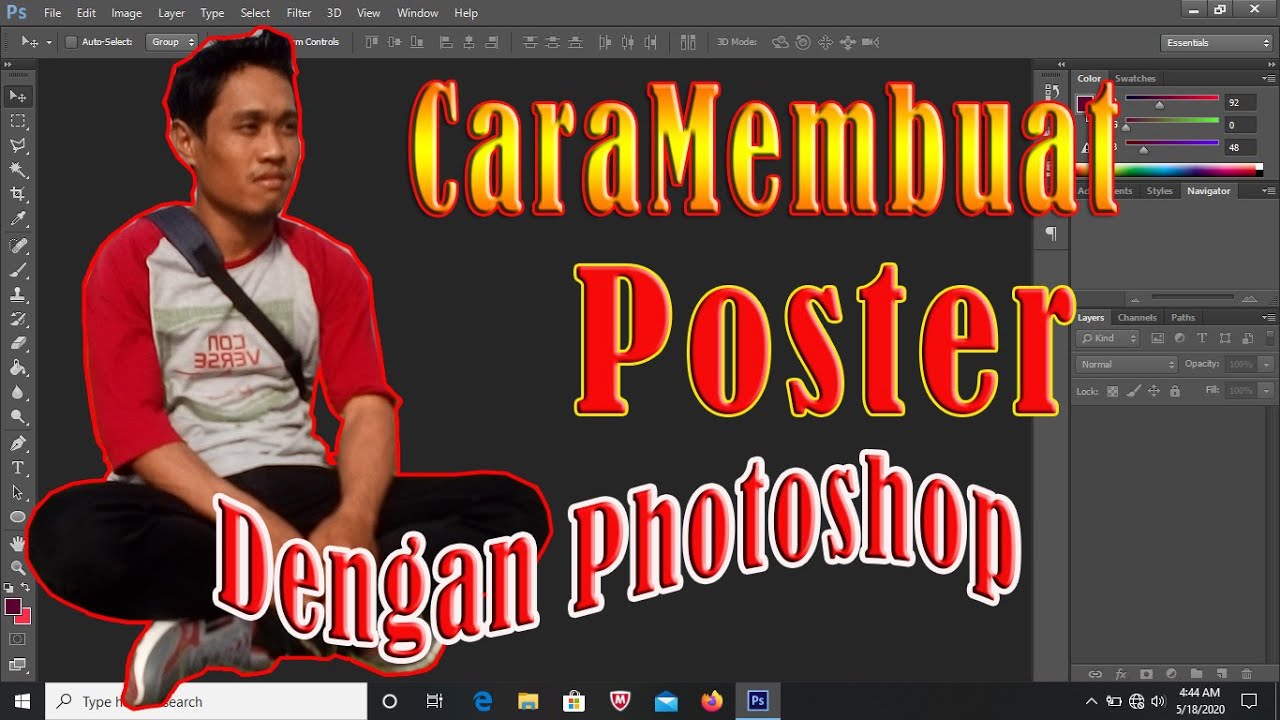Viewport: 1280px width, 720px height.
Task: Toggle type layer filter icon
Action: pyautogui.click(x=1202, y=339)
